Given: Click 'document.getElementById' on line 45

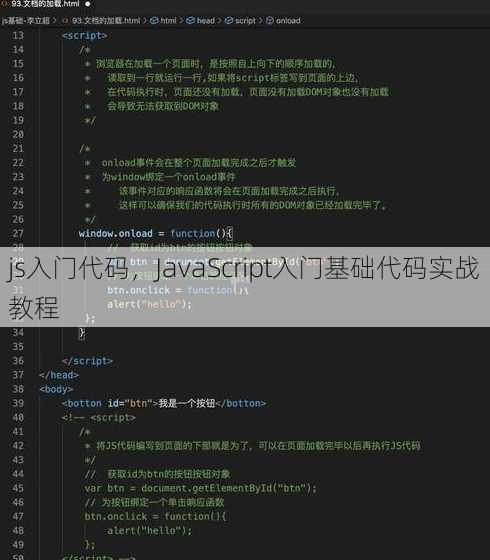Looking at the screenshot, I should 207,488.
